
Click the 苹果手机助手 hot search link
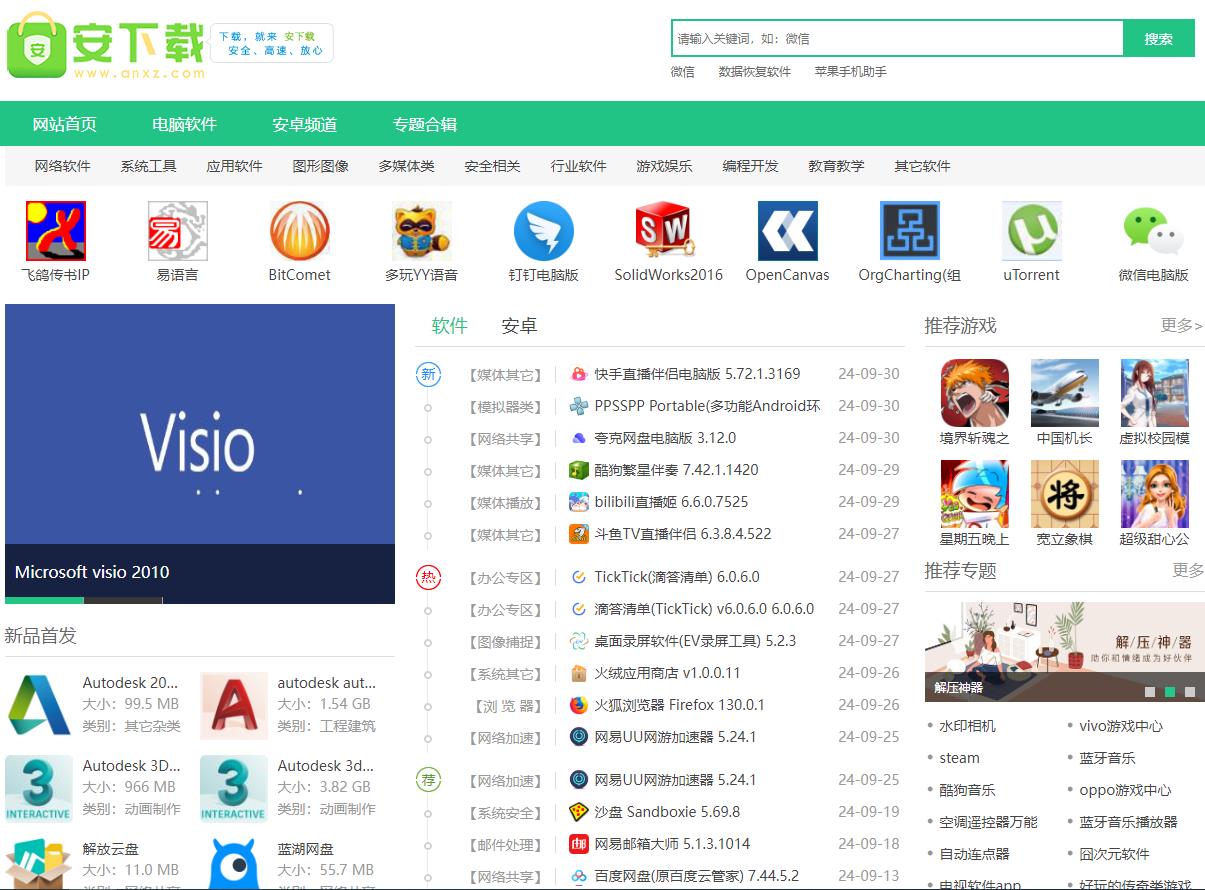pyautogui.click(x=851, y=72)
